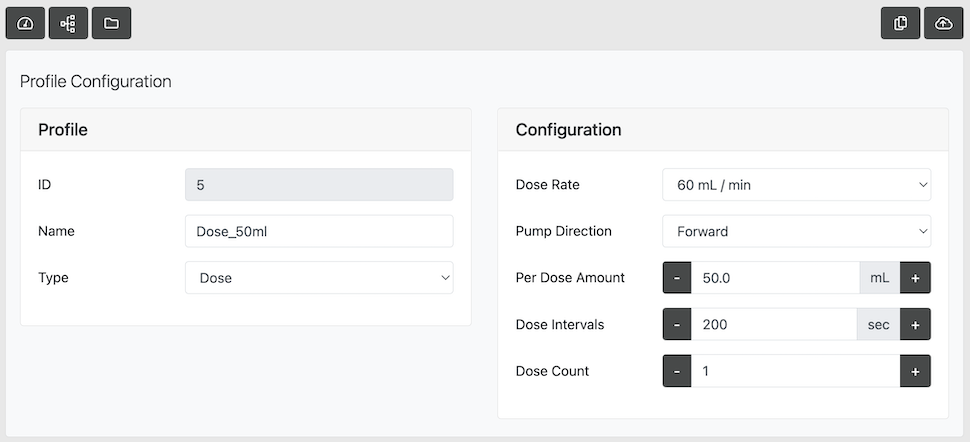Open the dashboard gauge icon
Image resolution: width=970 pixels, height=442 pixels.
[x=25, y=23]
